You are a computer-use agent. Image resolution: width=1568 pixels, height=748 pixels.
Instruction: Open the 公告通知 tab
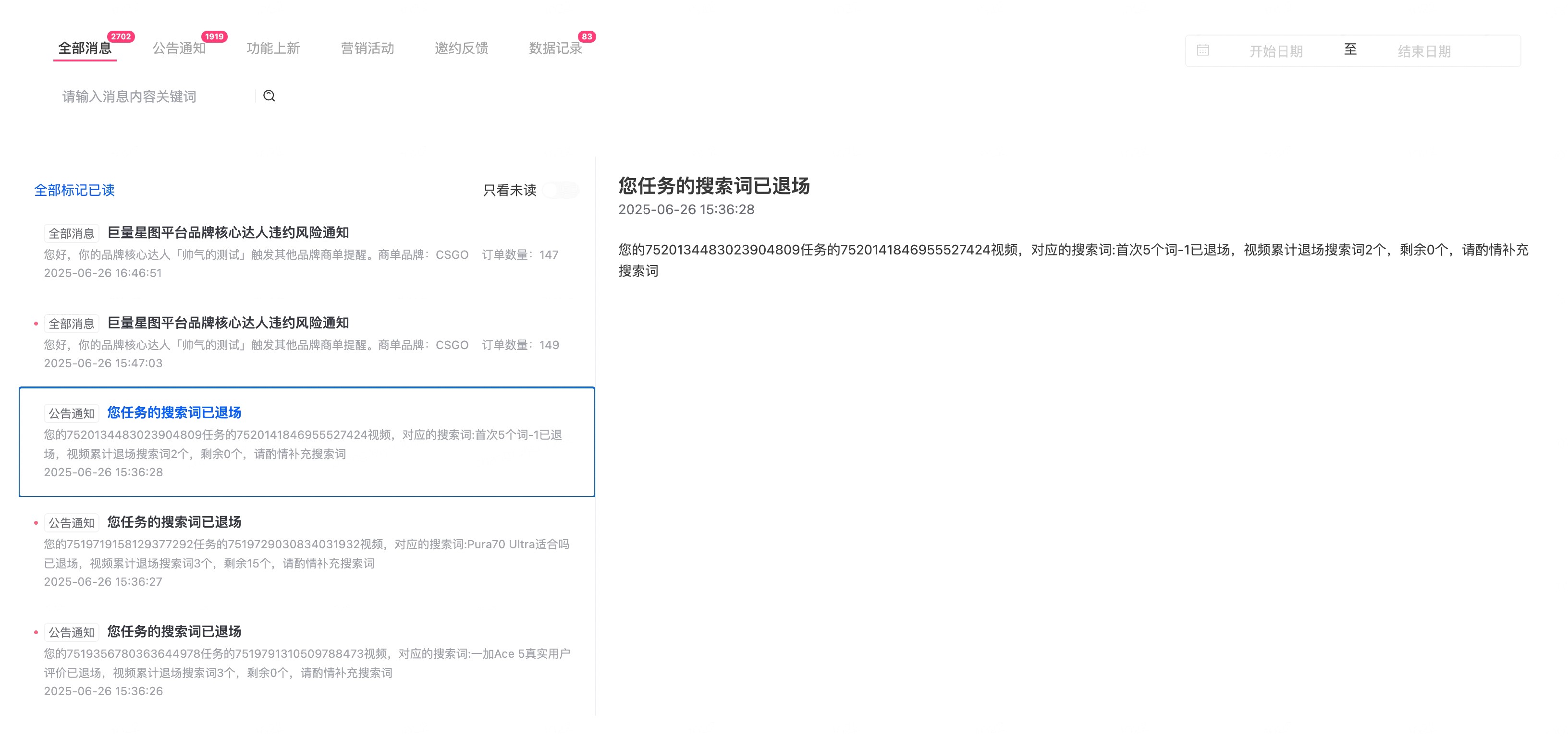point(179,48)
